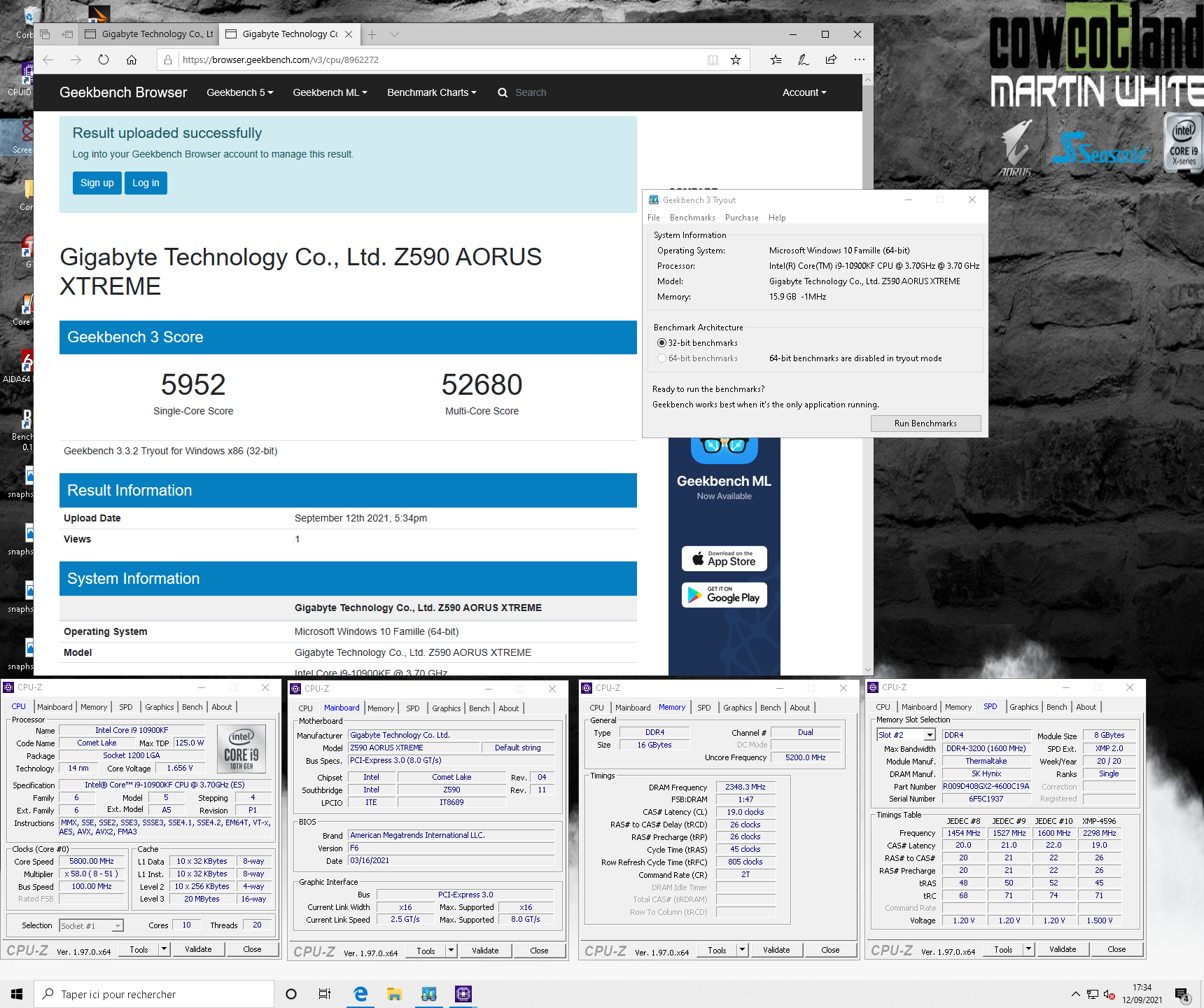Click the add notes pen icon

804,60
